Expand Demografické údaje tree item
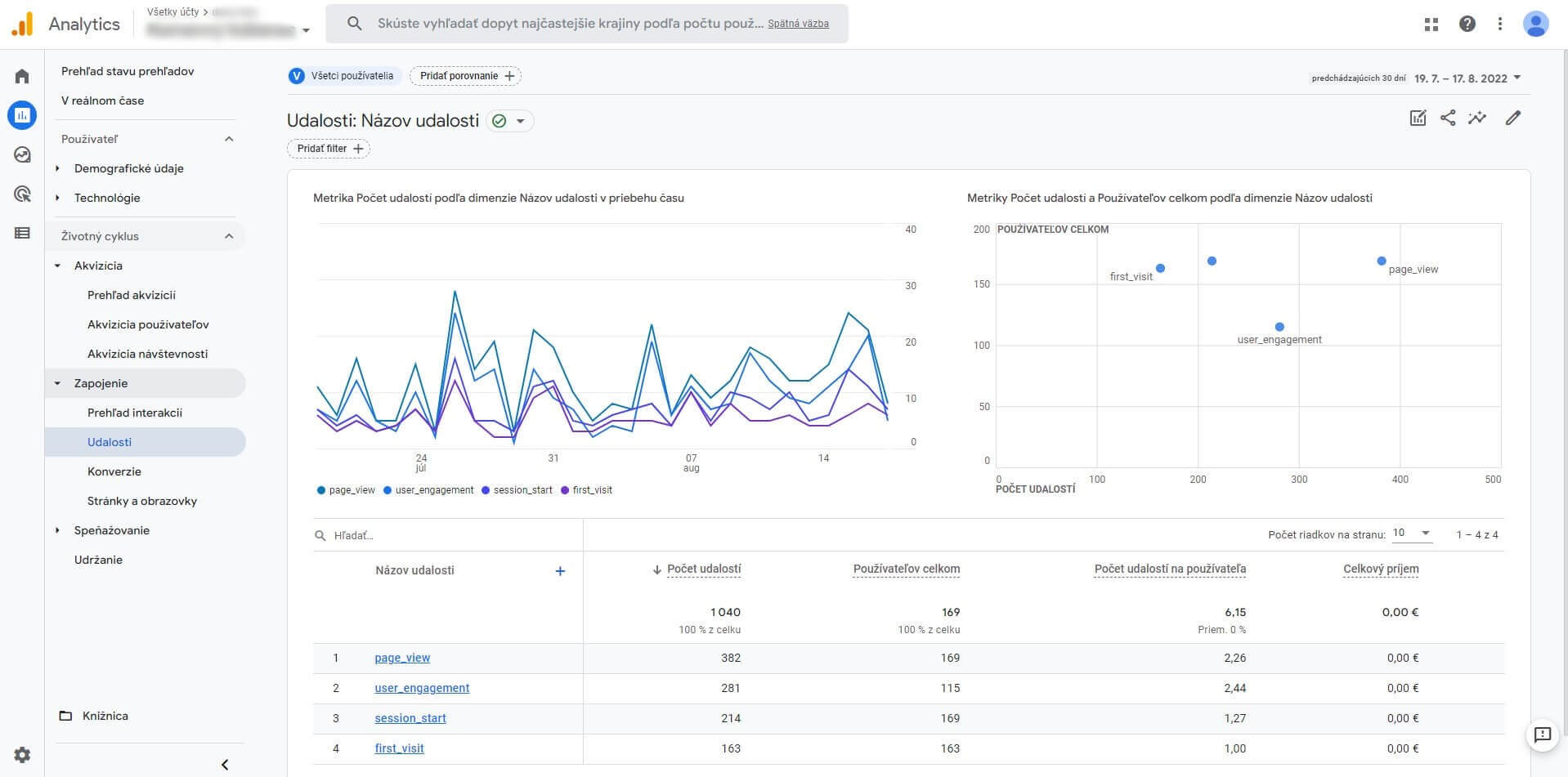The width and height of the screenshot is (1568, 777). pos(57,168)
